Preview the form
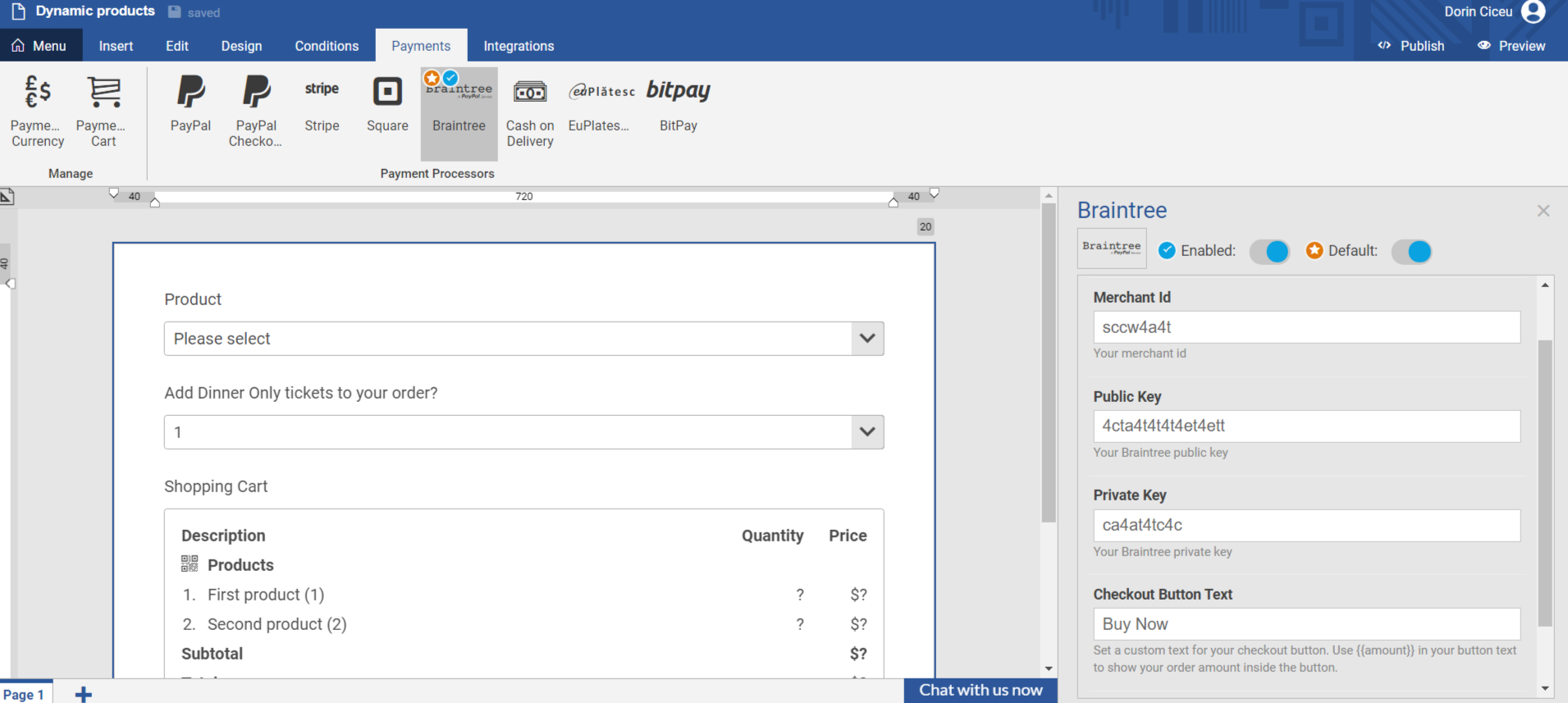 pos(1511,46)
